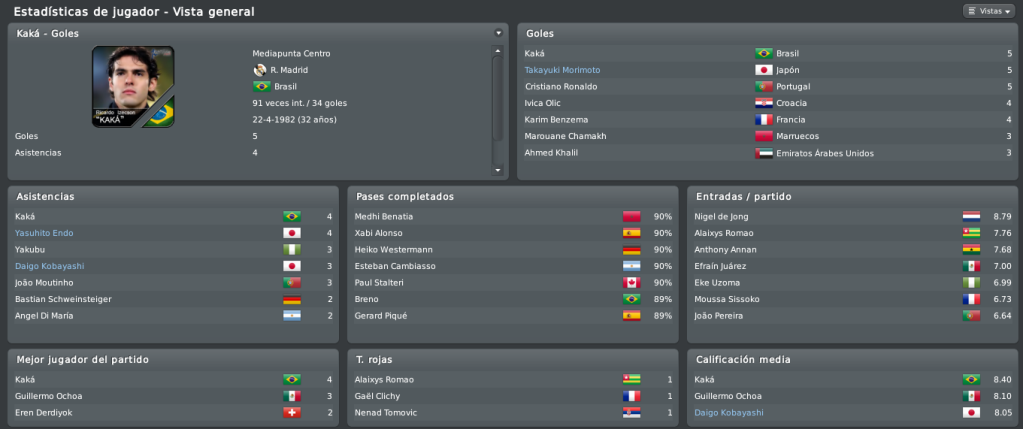Select the Gaël Clichy row in T. rojas
Viewport: 1023px width, 429px height.
[513, 396]
